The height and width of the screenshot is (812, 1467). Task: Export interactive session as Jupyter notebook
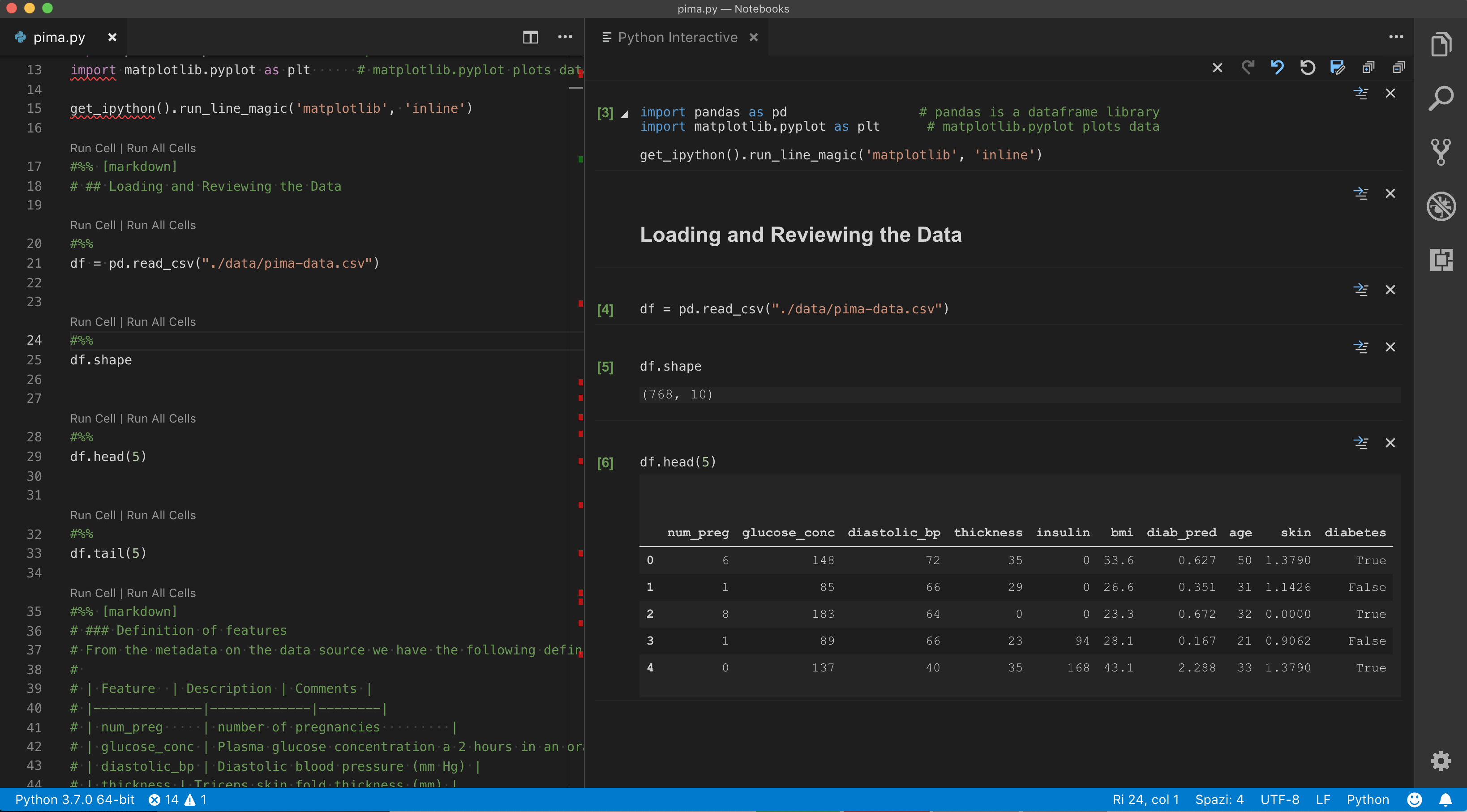[x=1338, y=67]
